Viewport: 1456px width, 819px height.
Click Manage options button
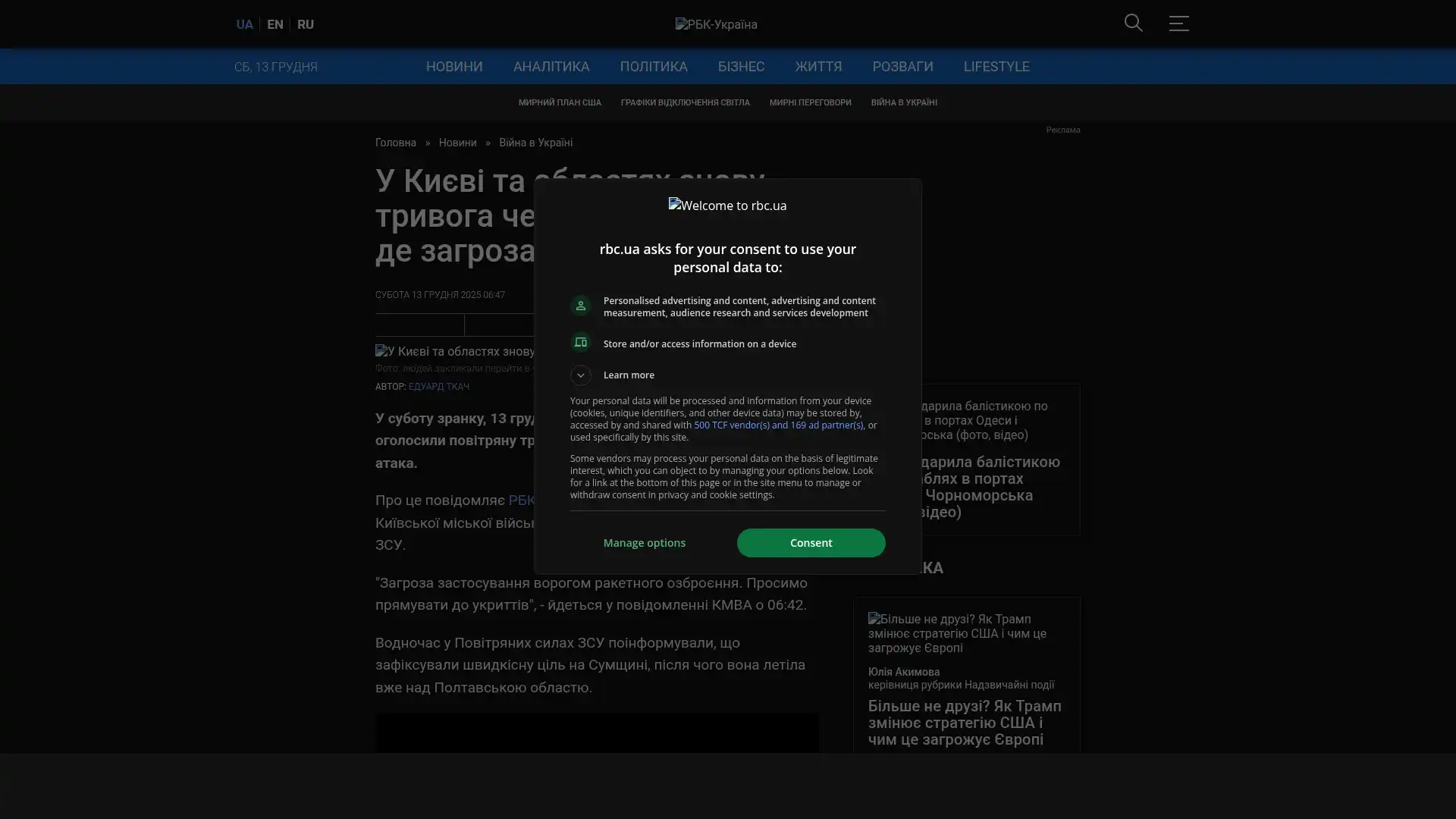click(x=644, y=543)
